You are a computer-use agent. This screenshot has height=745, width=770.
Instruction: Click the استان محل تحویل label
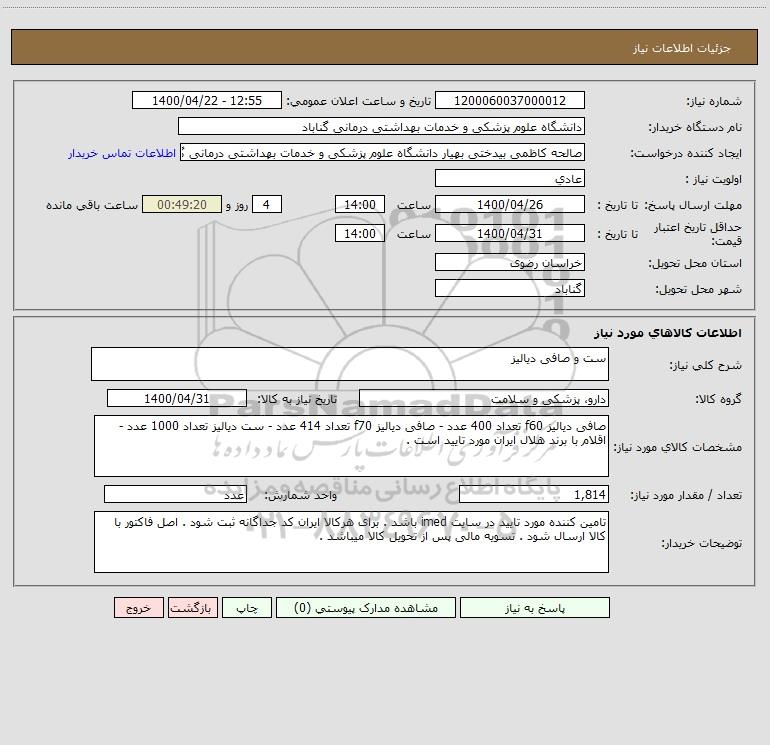[695, 263]
